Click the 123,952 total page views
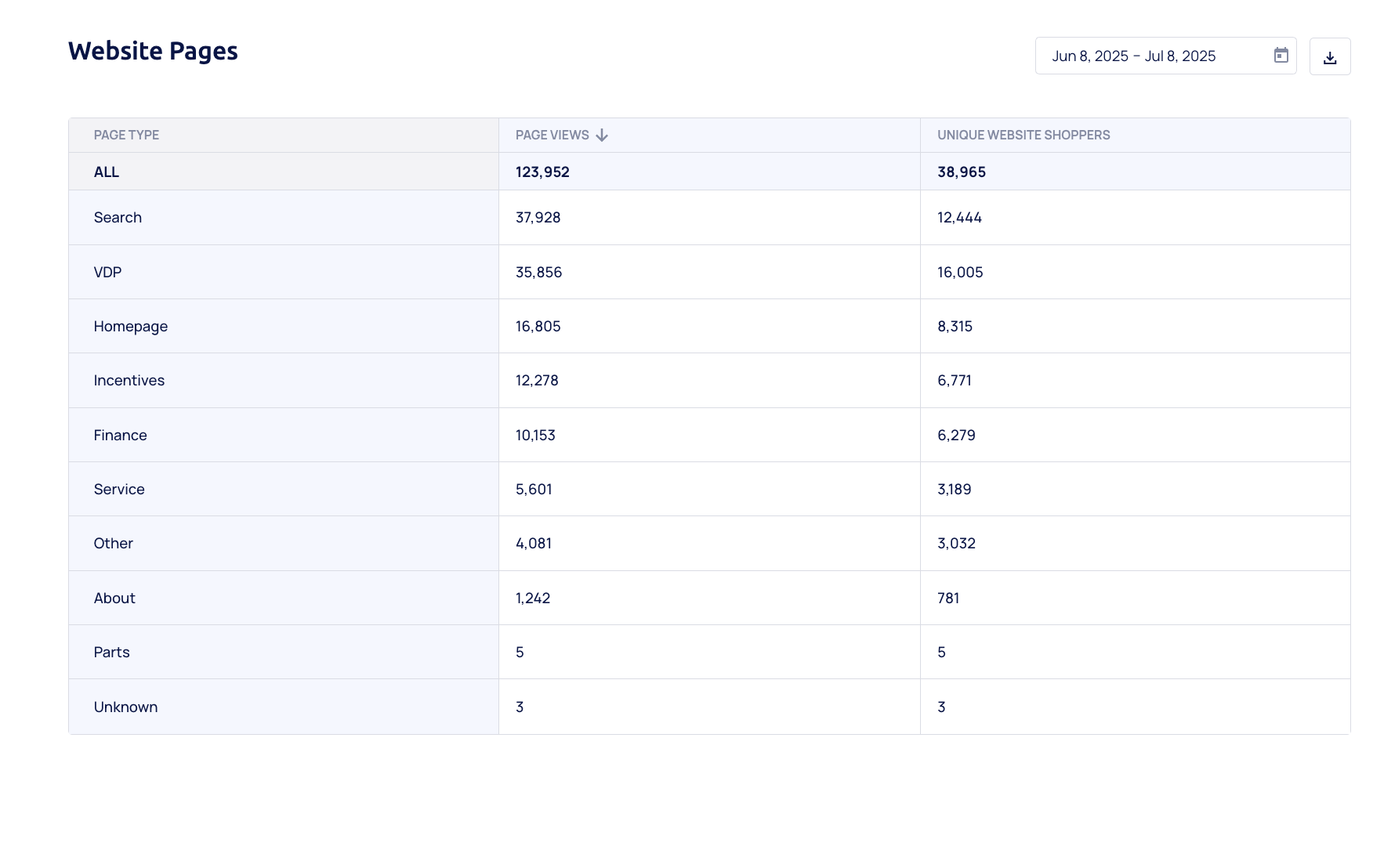1384x868 pixels. click(542, 172)
